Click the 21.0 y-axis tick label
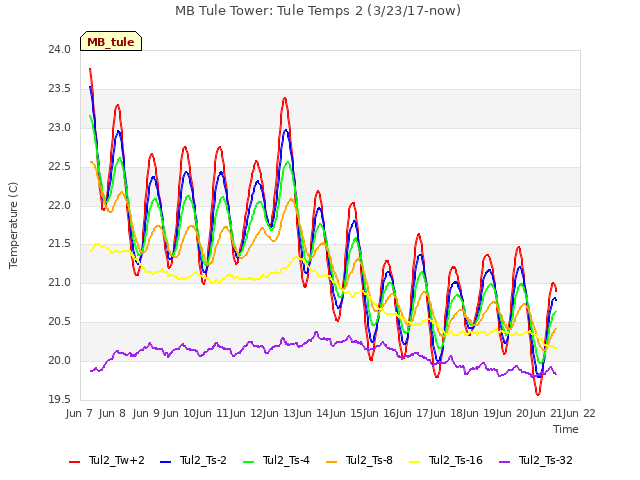Screen dimensions: 640x480 pos(59,282)
